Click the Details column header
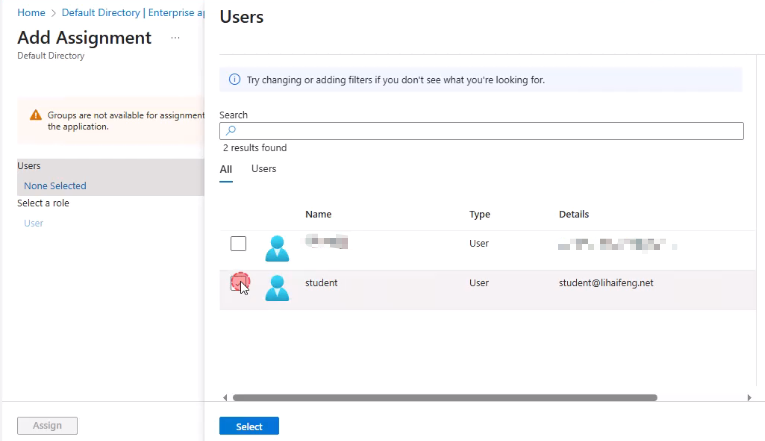 point(574,214)
